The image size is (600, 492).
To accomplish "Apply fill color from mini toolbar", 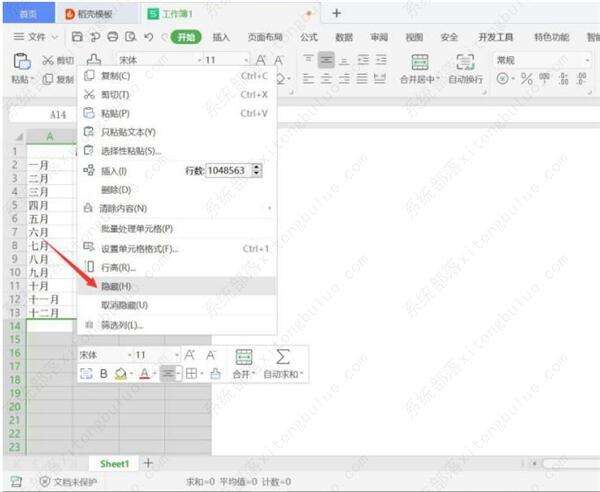I will [x=121, y=373].
